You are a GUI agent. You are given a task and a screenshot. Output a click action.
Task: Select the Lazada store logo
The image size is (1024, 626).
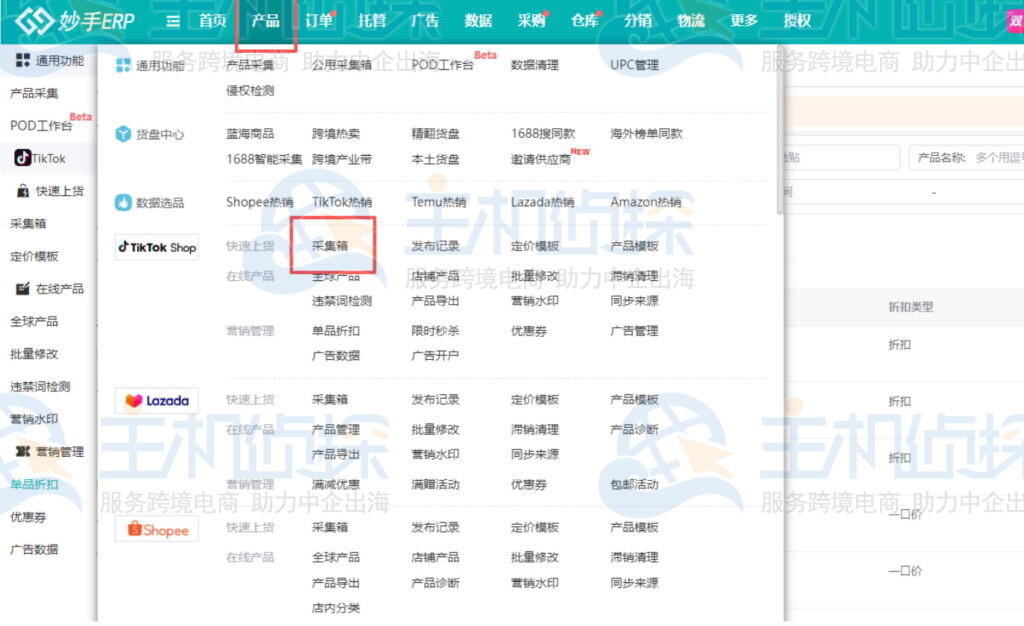click(156, 400)
